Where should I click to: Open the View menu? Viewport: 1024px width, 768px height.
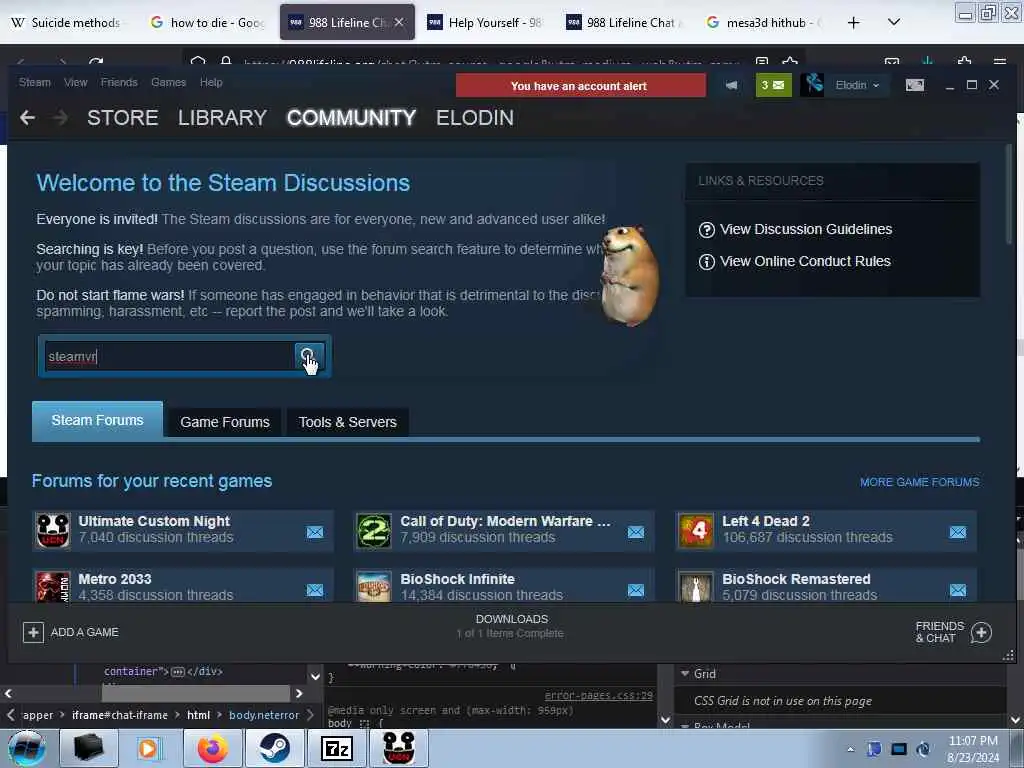click(x=75, y=82)
